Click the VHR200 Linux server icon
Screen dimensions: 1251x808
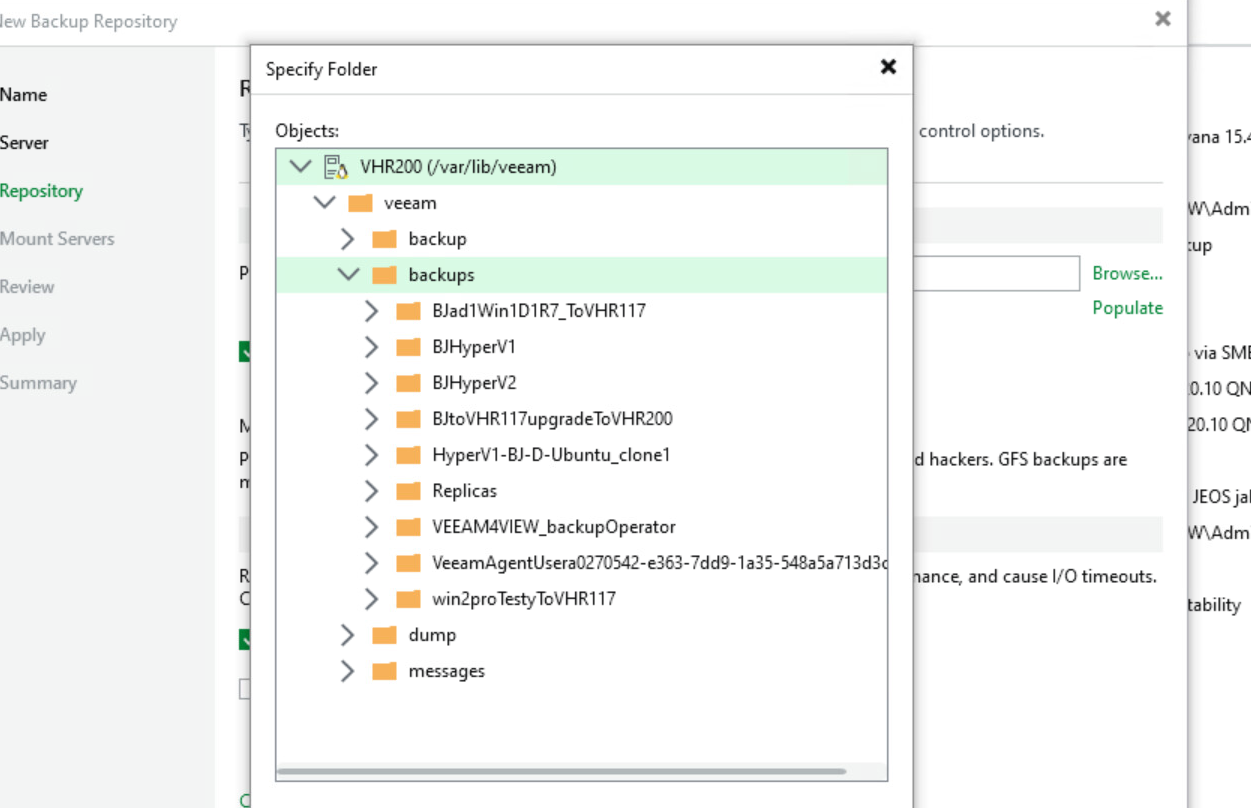[x=335, y=167]
